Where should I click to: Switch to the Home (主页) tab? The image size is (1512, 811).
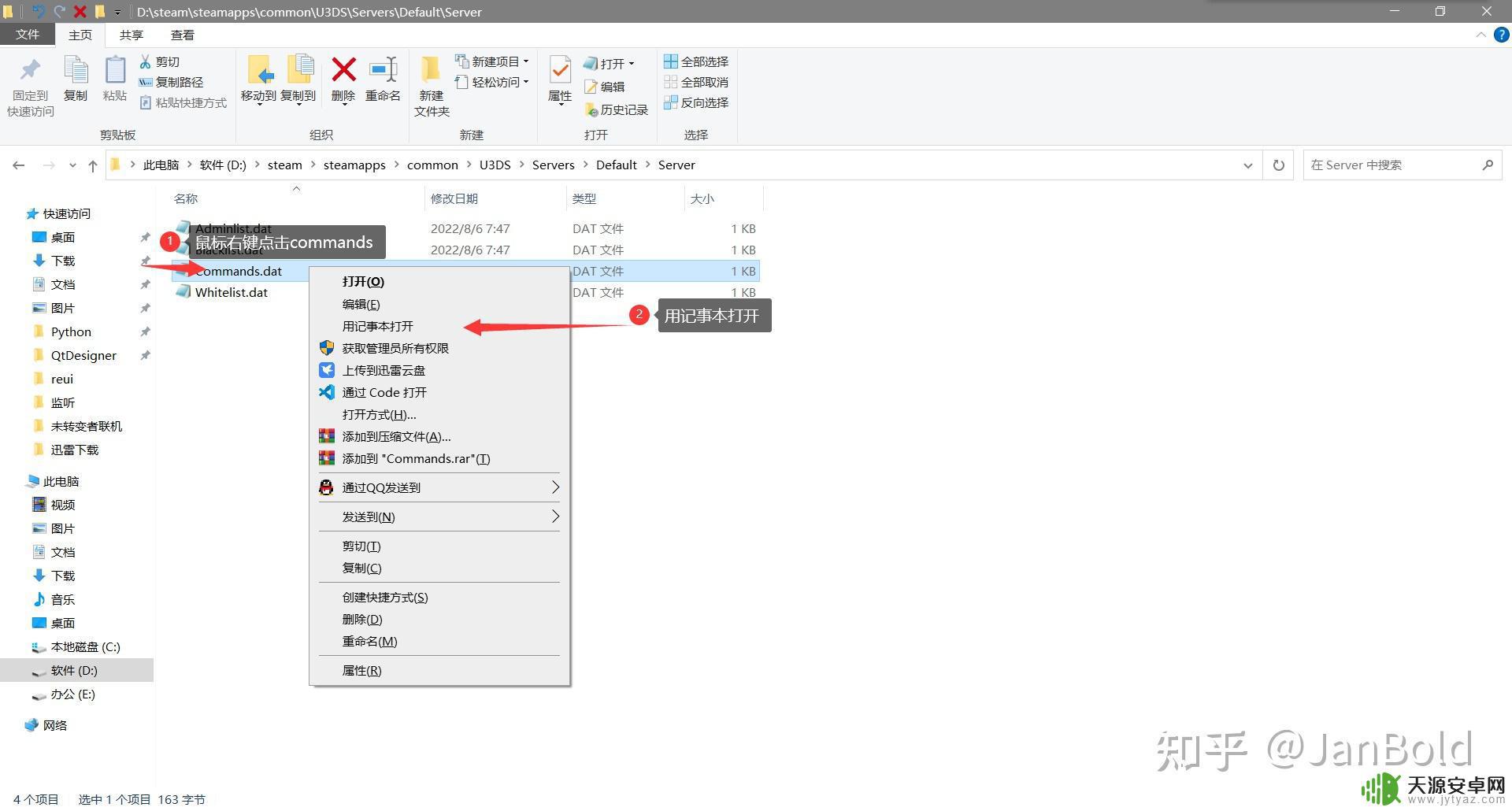(80, 35)
